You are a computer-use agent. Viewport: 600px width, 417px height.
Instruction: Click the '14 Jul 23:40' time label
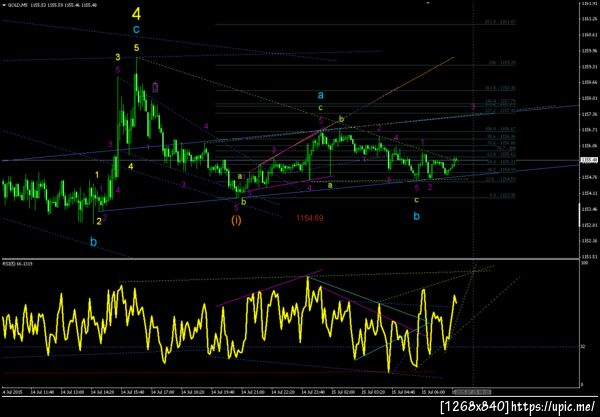click(313, 392)
